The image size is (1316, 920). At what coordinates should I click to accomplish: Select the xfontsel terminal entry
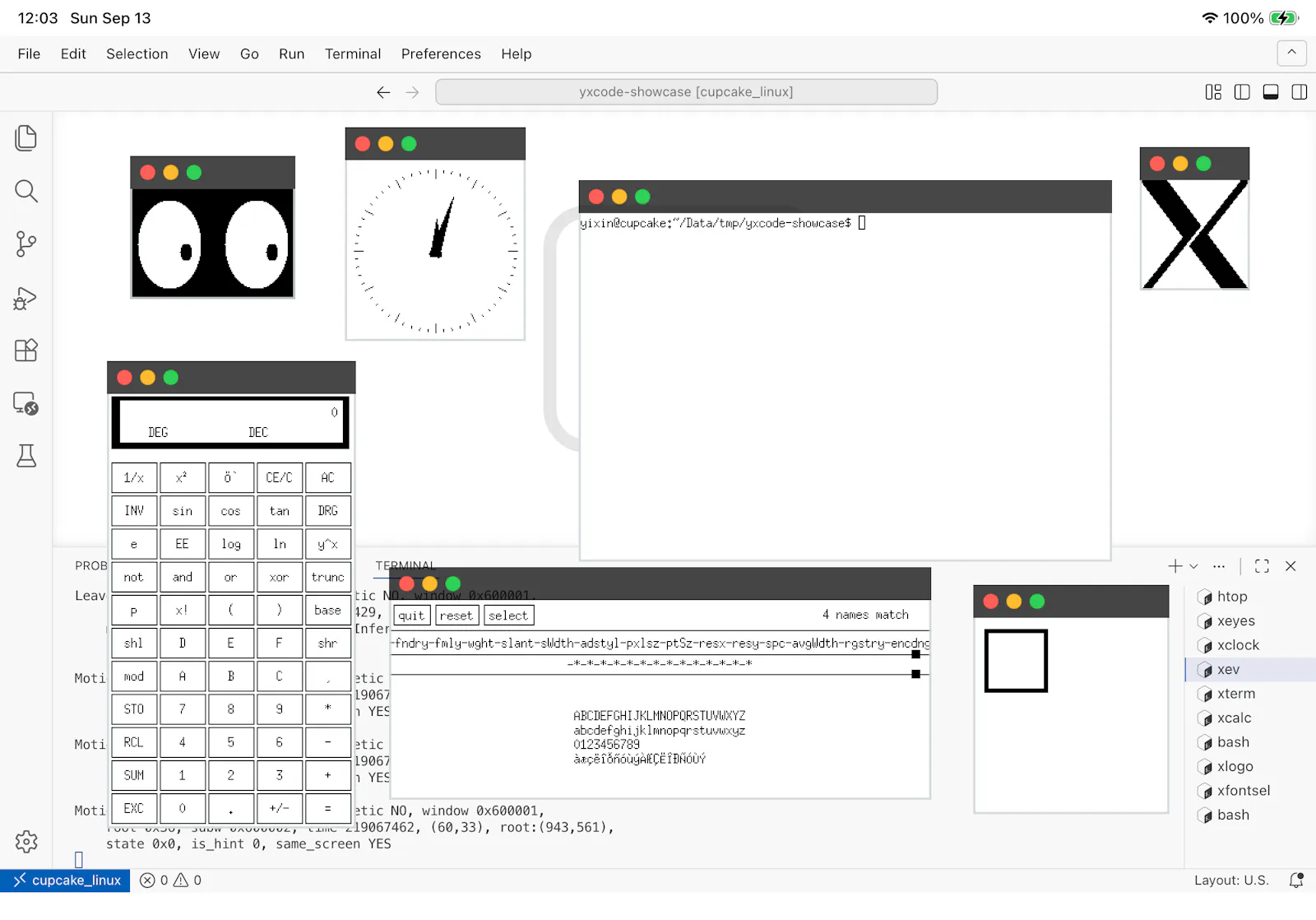pos(1250,791)
